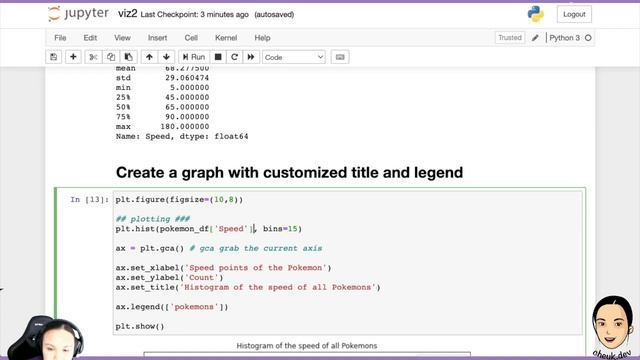640x360 pixels.
Task: Click the ax.set_title line
Action: click(x=248, y=288)
